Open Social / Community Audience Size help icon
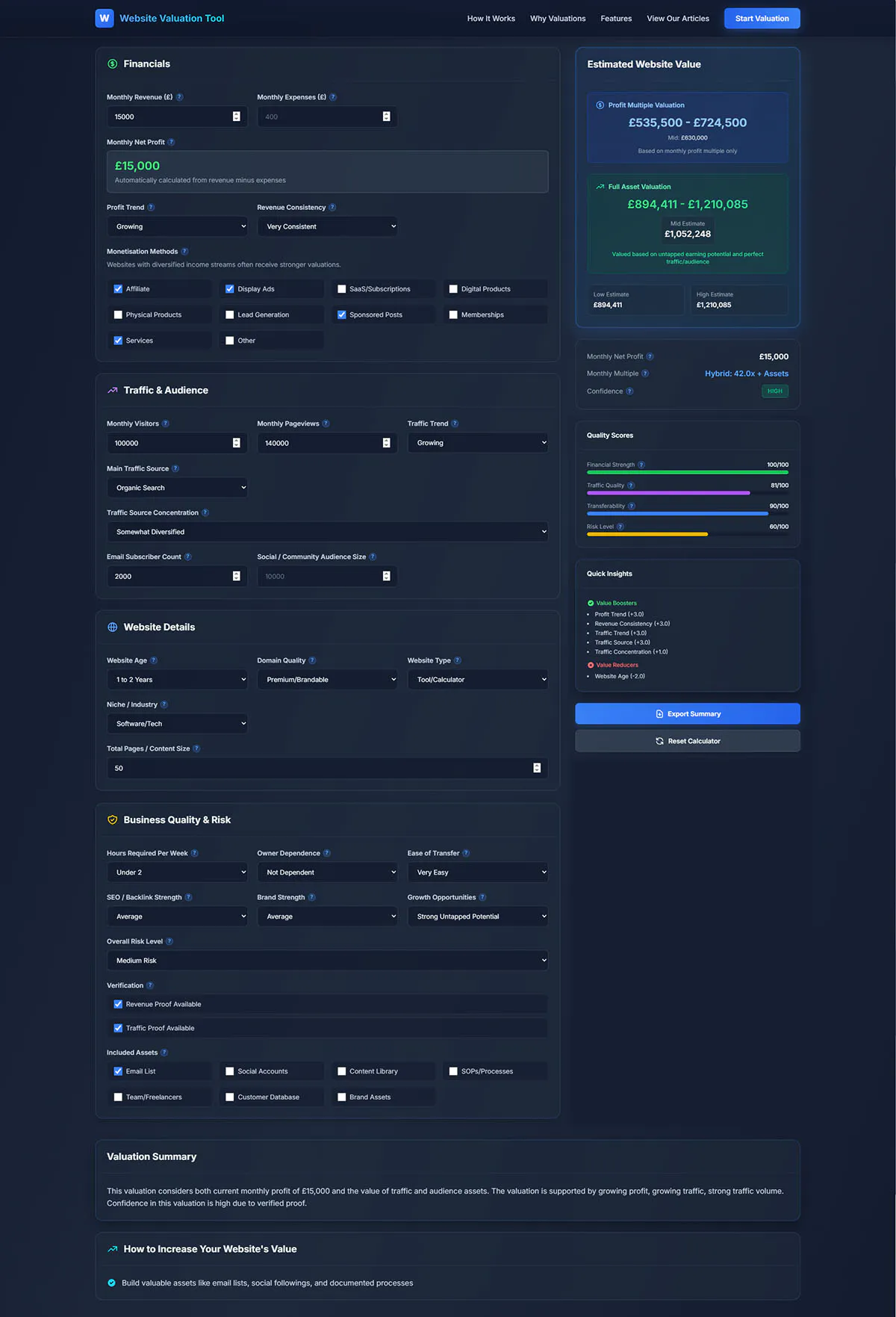Viewport: 896px width, 1317px height. pyautogui.click(x=373, y=557)
